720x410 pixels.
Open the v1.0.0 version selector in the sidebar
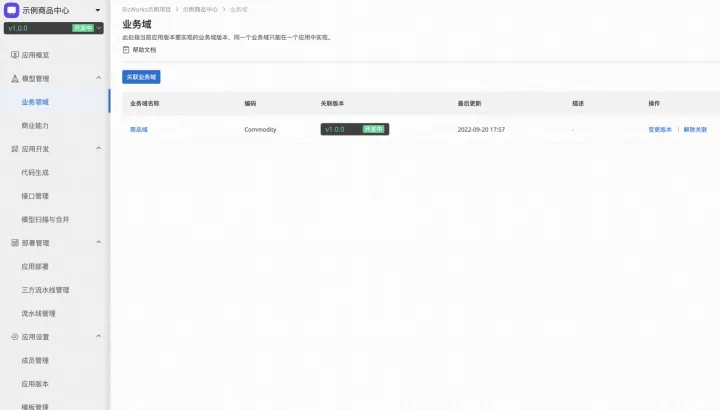click(x=54, y=28)
